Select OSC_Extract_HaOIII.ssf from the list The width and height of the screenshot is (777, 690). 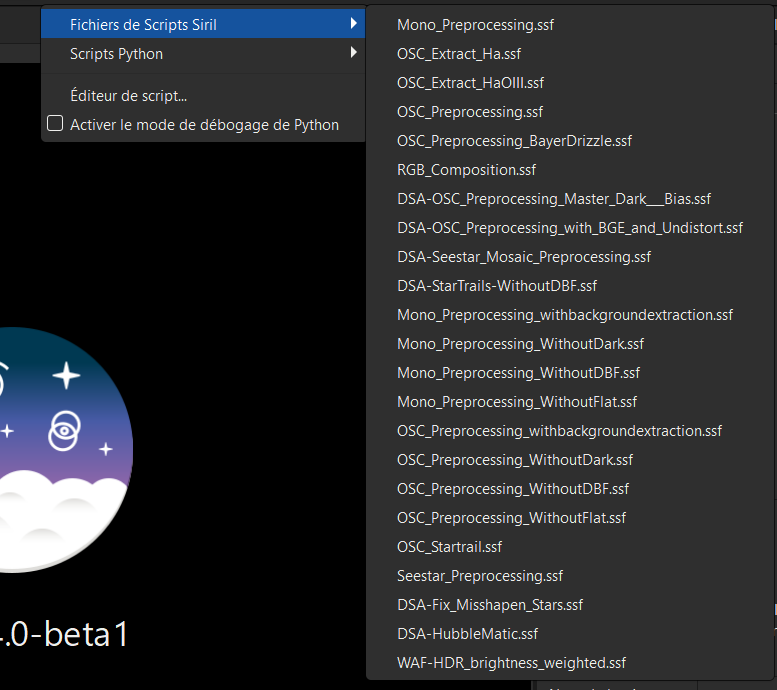(x=470, y=82)
